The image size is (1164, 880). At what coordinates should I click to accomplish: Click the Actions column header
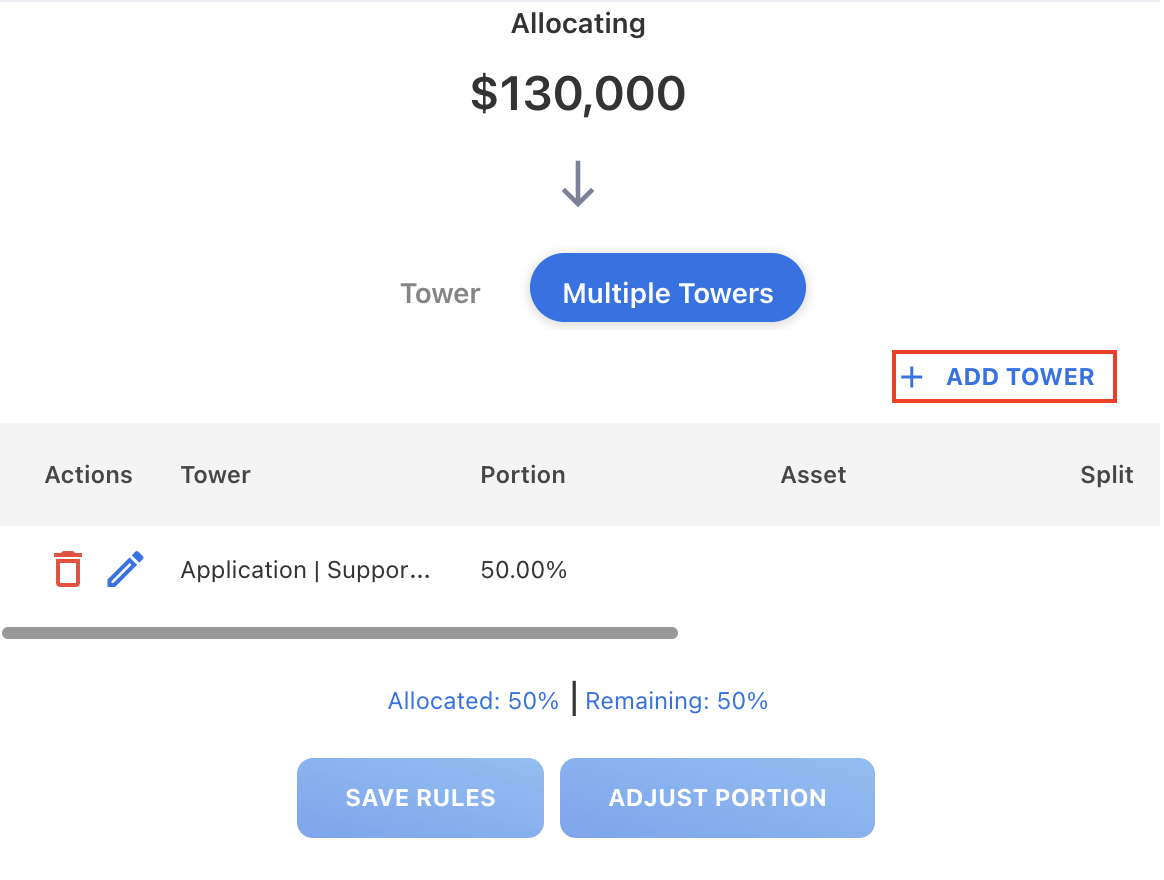coord(88,475)
